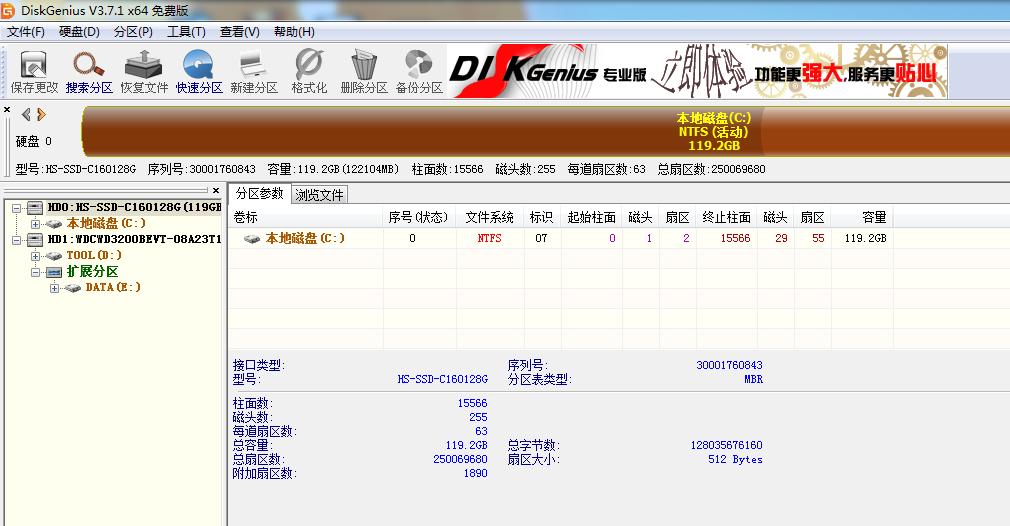This screenshot has width=1010, height=526.
Task: Start 搜索分区 partition search tool
Action: click(x=89, y=72)
